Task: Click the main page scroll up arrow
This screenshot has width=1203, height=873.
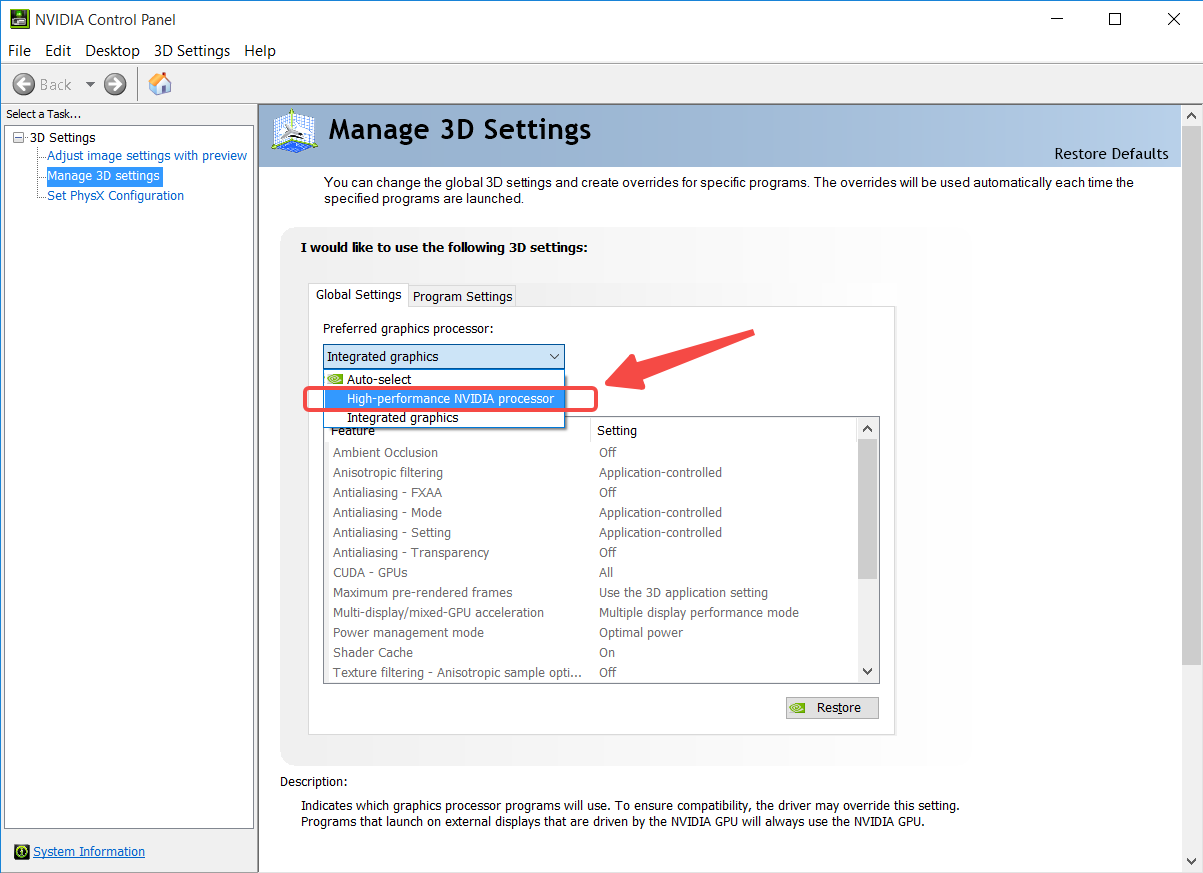Action: pos(1191,117)
